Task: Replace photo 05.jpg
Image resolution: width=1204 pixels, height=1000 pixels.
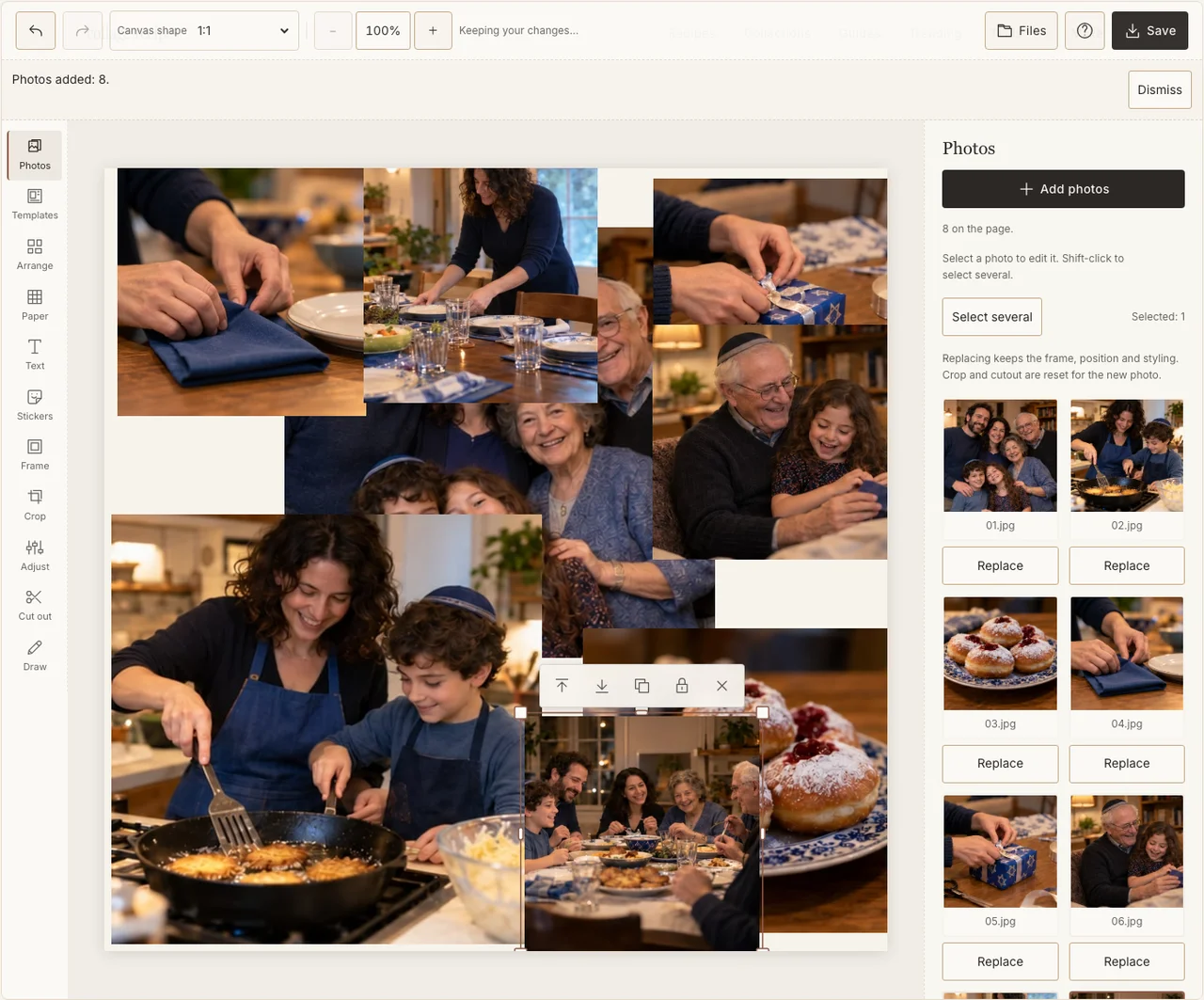Action: [x=1000, y=961]
